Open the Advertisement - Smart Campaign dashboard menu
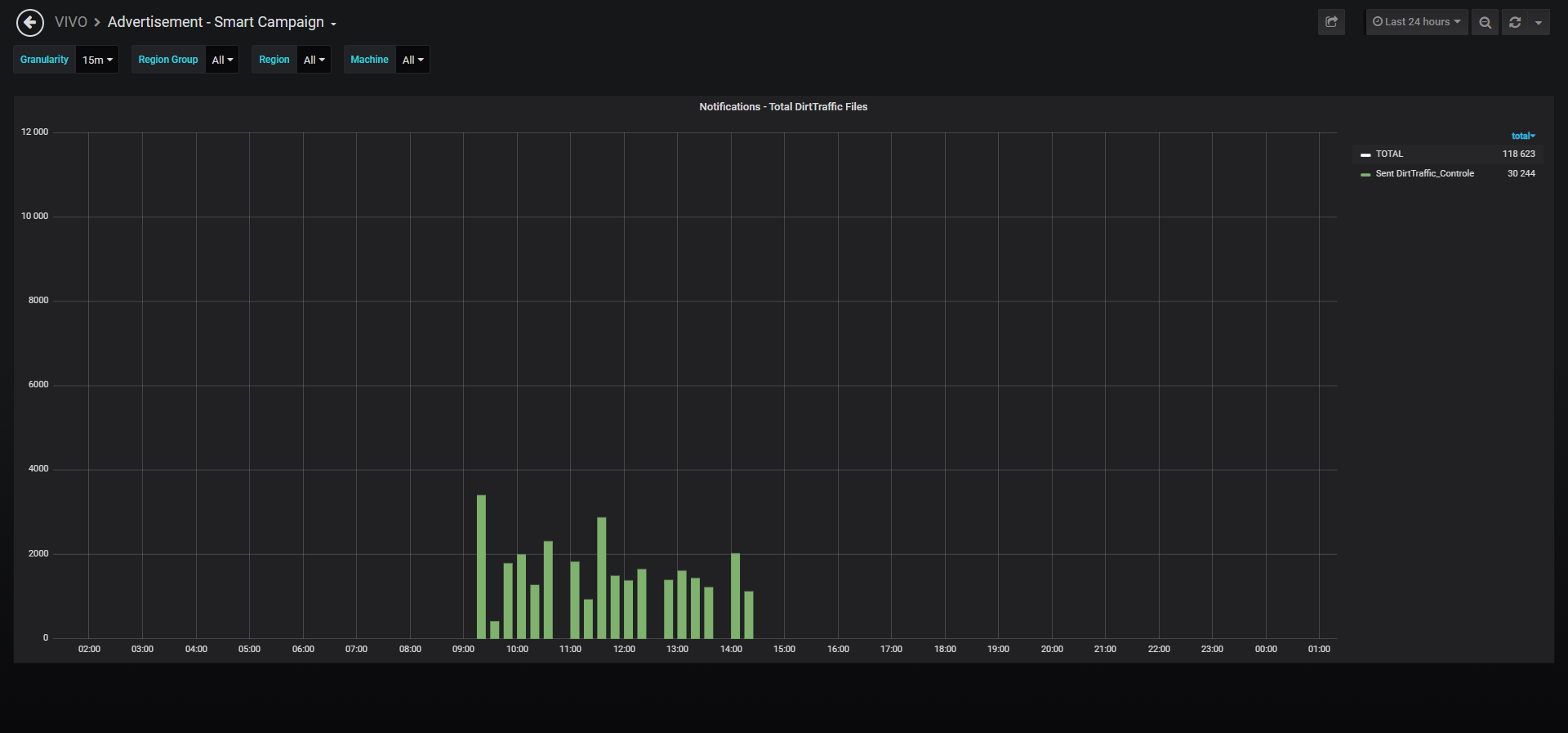This screenshot has height=733, width=1568. [222, 22]
